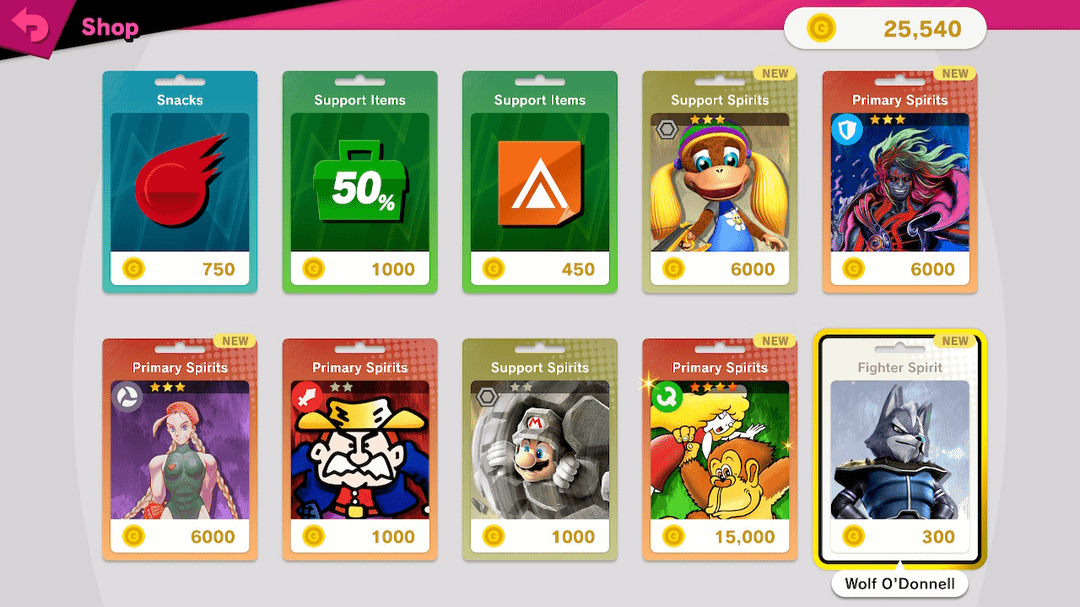The width and height of the screenshot is (1080, 607).
Task: Click the green grab type icon
Action: point(667,397)
